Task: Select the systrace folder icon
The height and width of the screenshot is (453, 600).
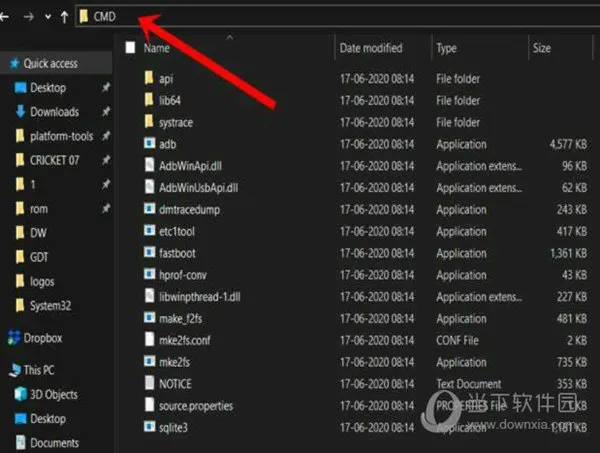Action: (149, 121)
